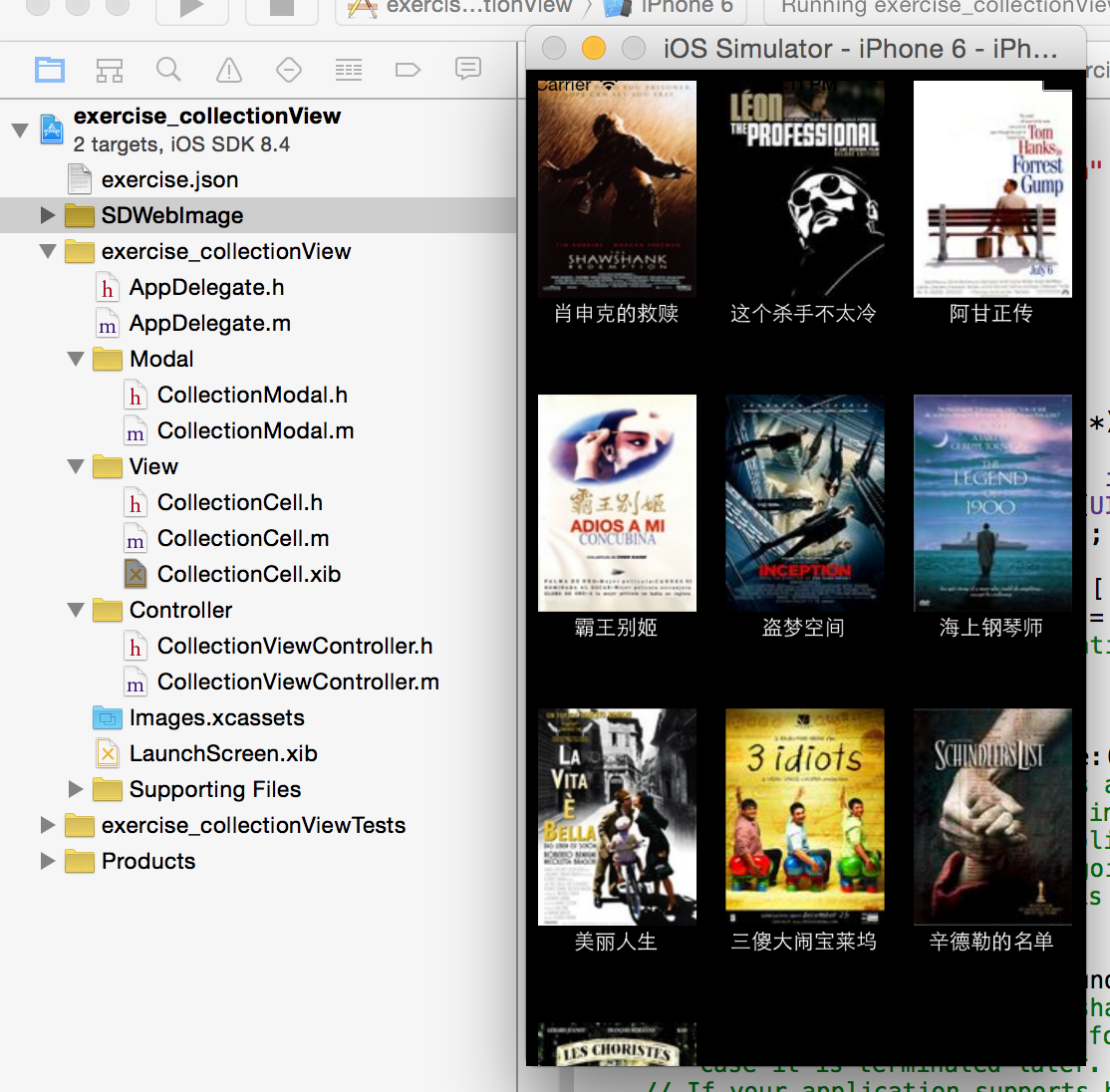Open the Symbol navigator hierarchy icon
The image size is (1110, 1092).
(x=110, y=70)
